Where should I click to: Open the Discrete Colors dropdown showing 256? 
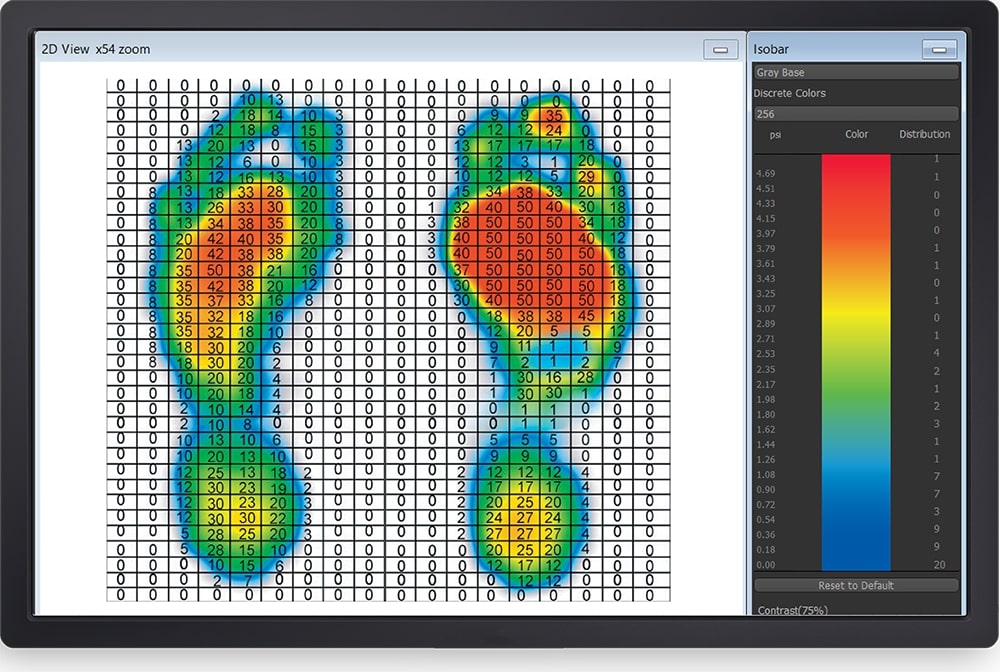tap(855, 112)
